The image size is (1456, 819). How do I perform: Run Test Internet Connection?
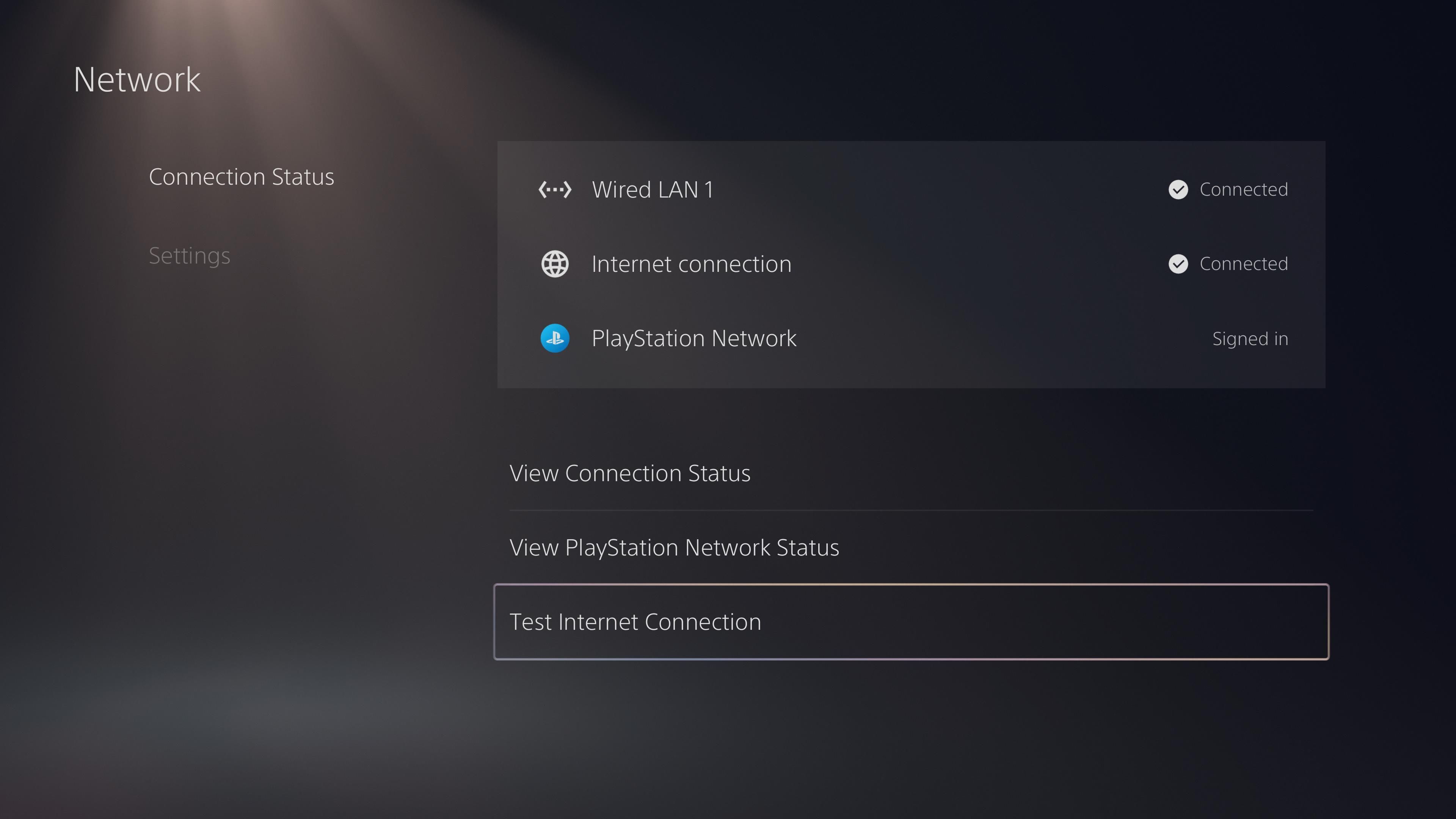click(635, 622)
